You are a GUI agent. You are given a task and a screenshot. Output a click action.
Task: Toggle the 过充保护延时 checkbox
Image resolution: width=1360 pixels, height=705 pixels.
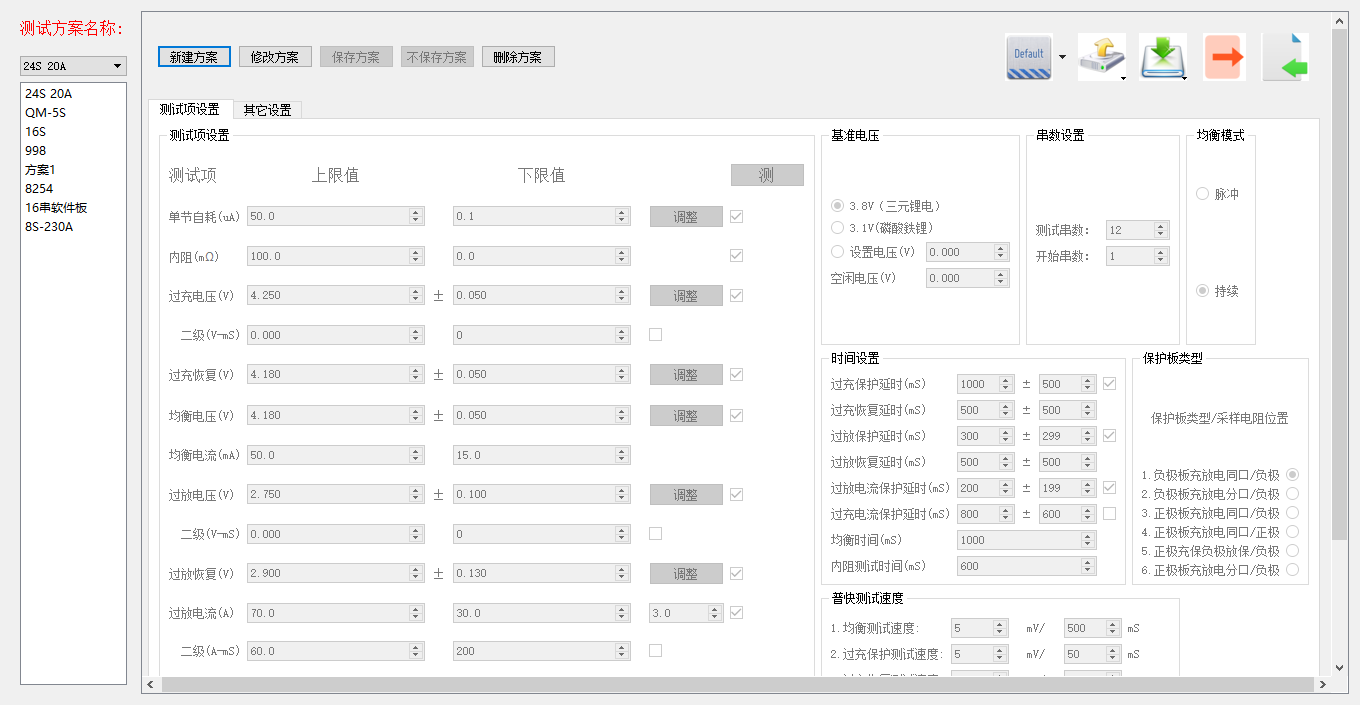[1109, 384]
